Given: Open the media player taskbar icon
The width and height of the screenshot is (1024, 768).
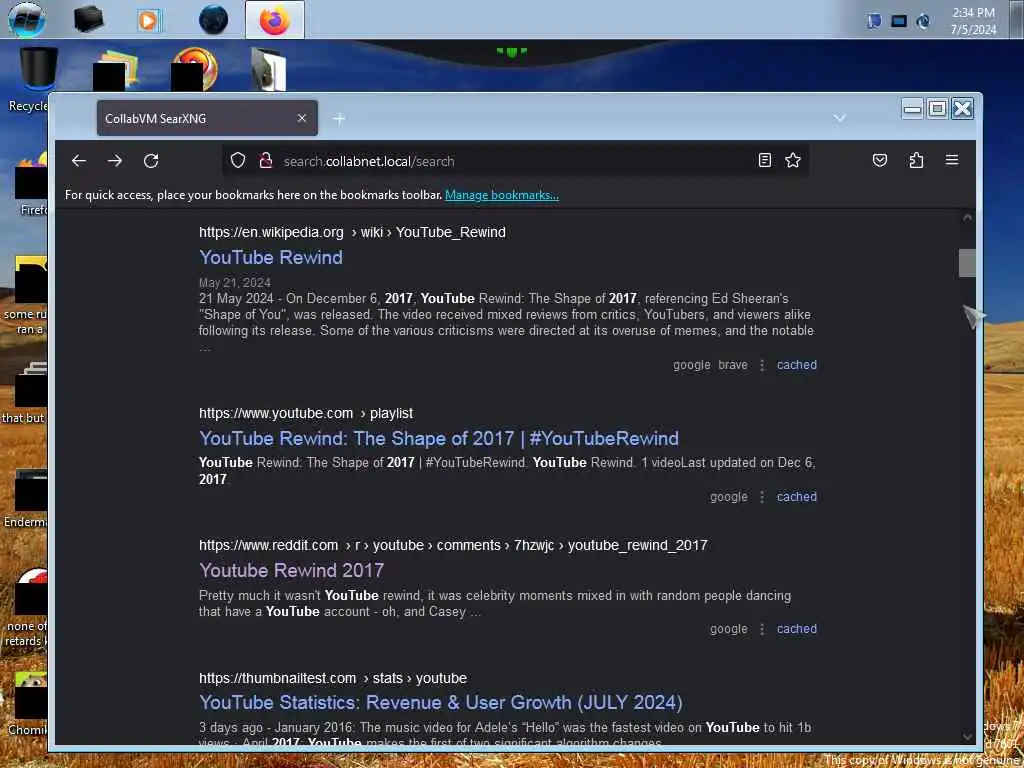Looking at the screenshot, I should pyautogui.click(x=148, y=20).
